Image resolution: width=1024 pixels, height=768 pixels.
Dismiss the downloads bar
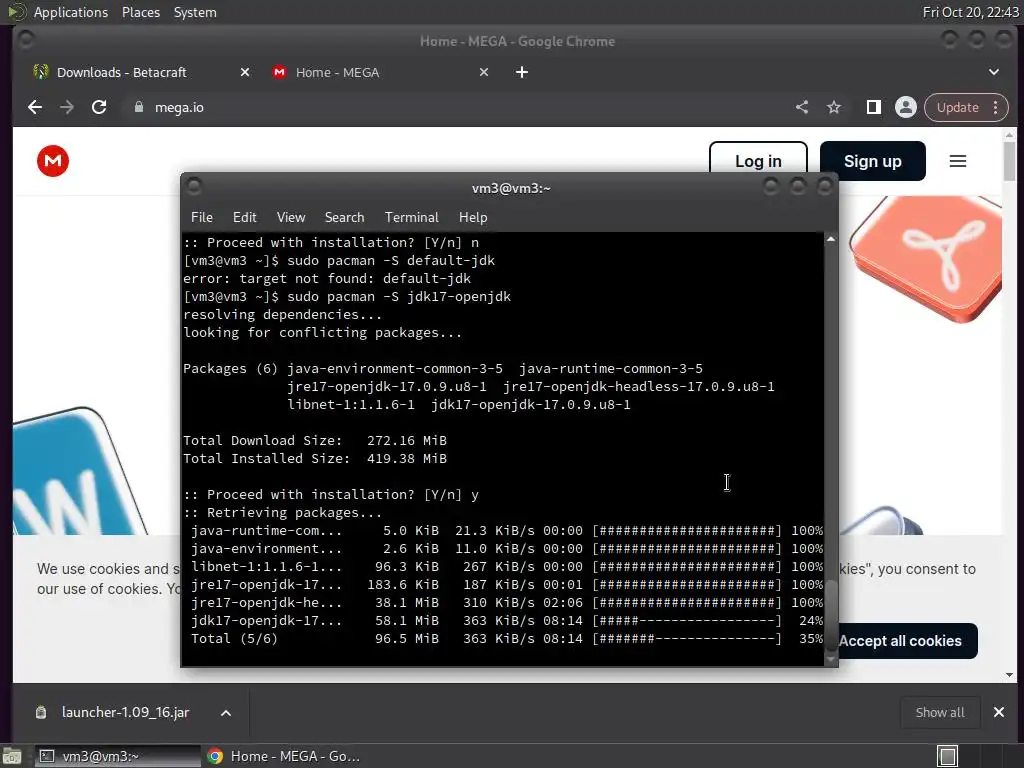[999, 712]
